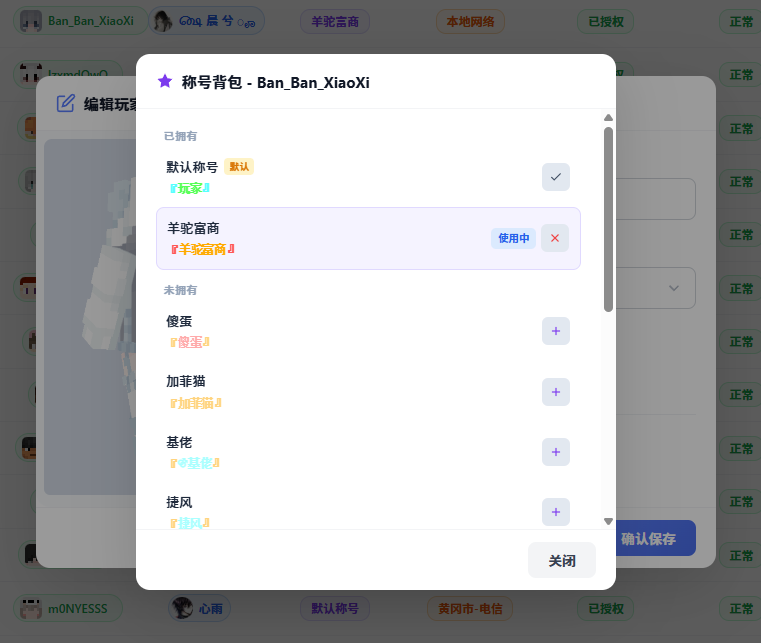Click the 捷风 title name
The width and height of the screenshot is (761, 643).
tap(179, 502)
